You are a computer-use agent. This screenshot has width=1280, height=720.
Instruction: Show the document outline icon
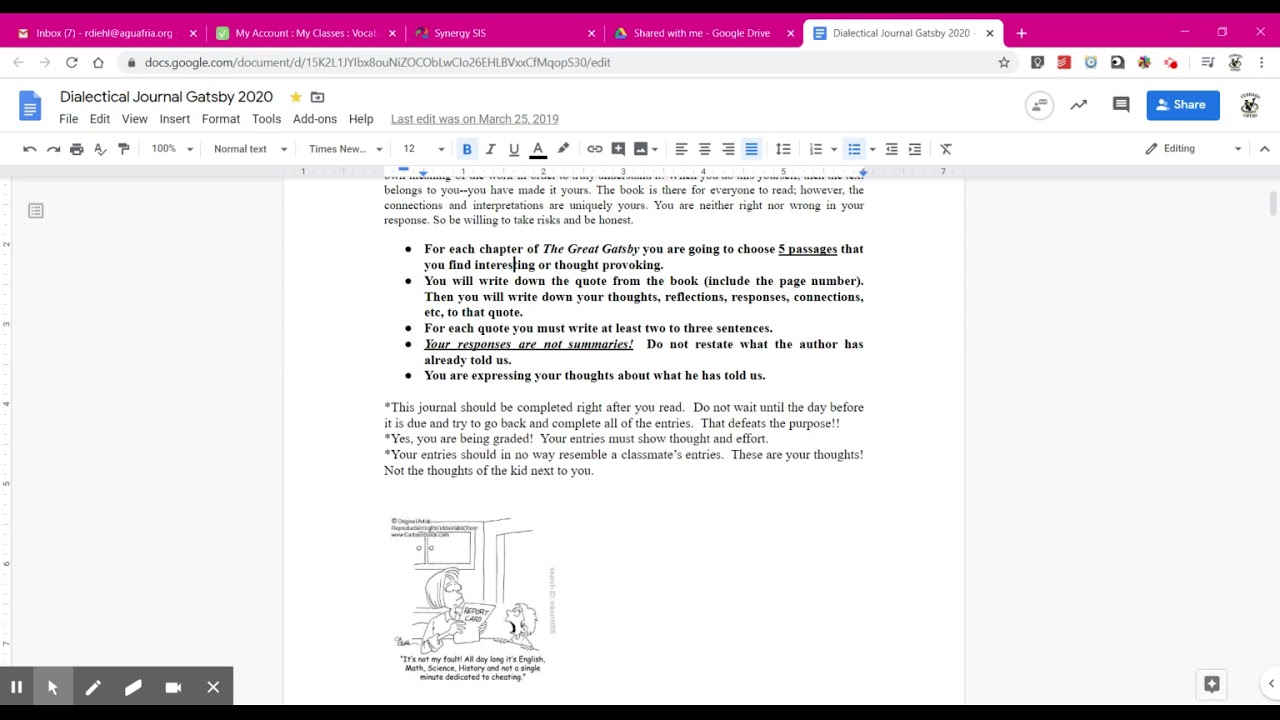pos(36,211)
